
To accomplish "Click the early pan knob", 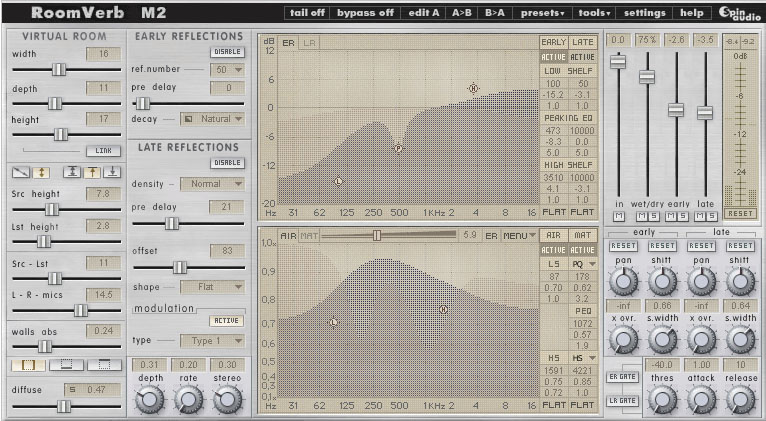I will click(623, 281).
